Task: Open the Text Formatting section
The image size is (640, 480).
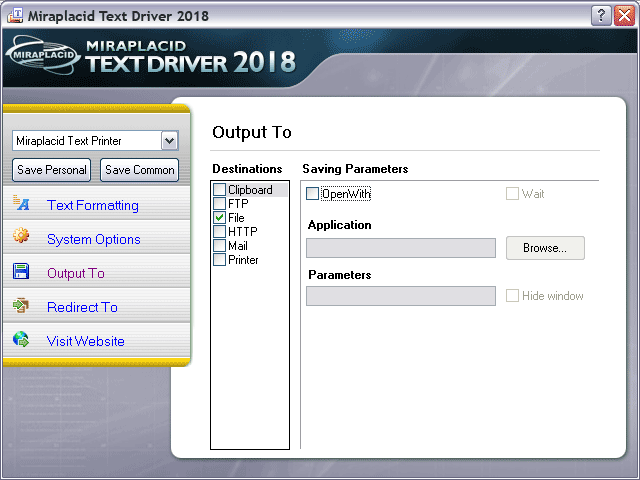Action: 93,205
